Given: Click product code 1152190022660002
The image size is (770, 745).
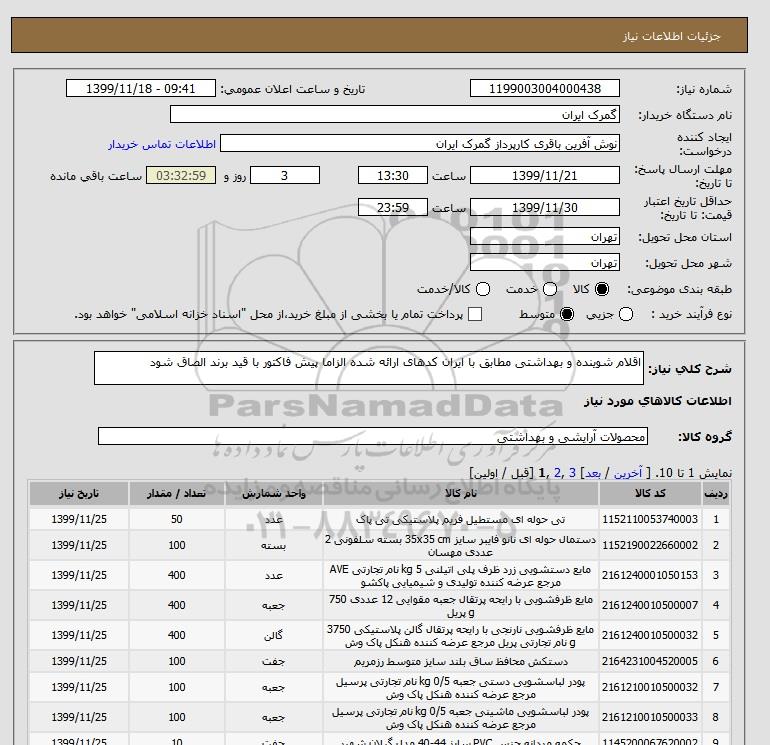Looking at the screenshot, I should (650, 545).
